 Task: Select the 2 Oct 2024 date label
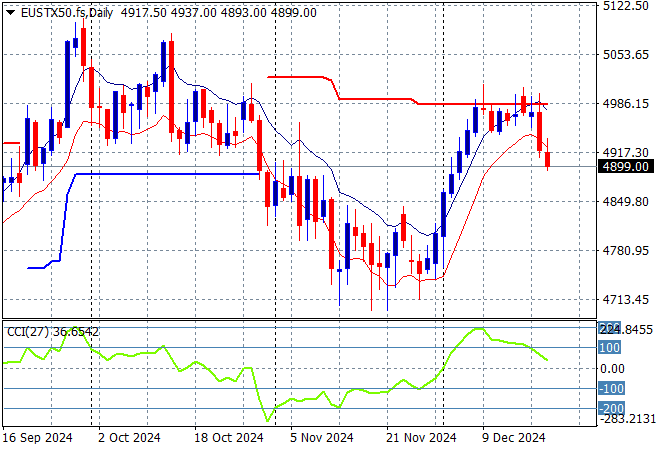point(130,438)
